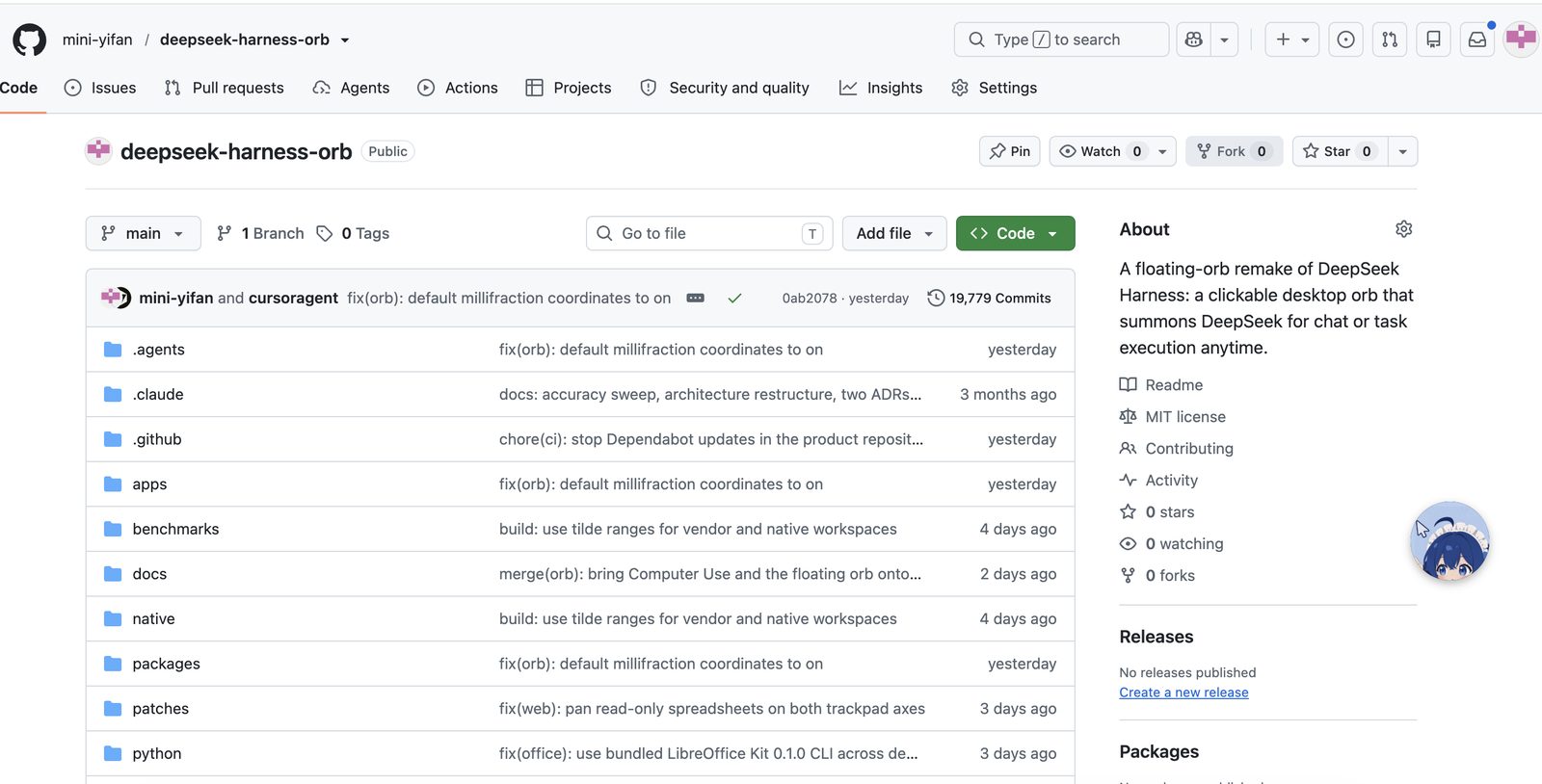The height and width of the screenshot is (784, 1542).
Task: Switch to the Code tab
Action: 18,88
